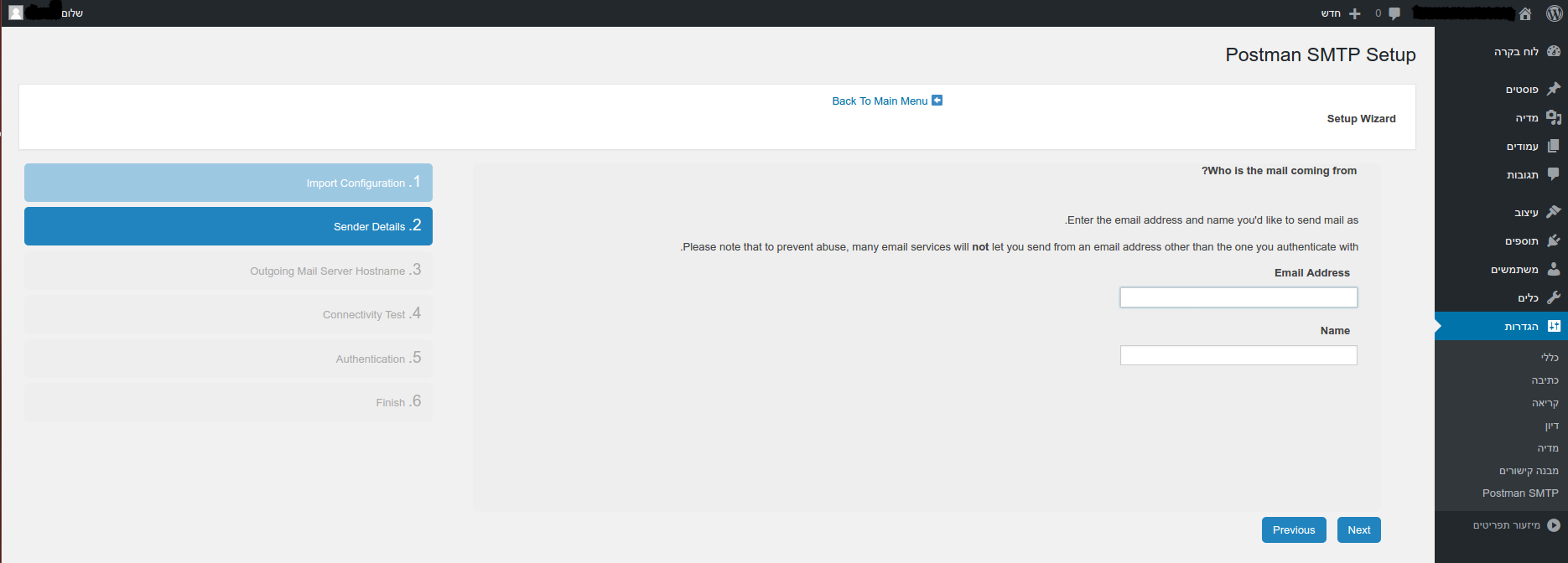Select wizard step 2 Sender Details
The image size is (1568, 563).
pos(228,226)
